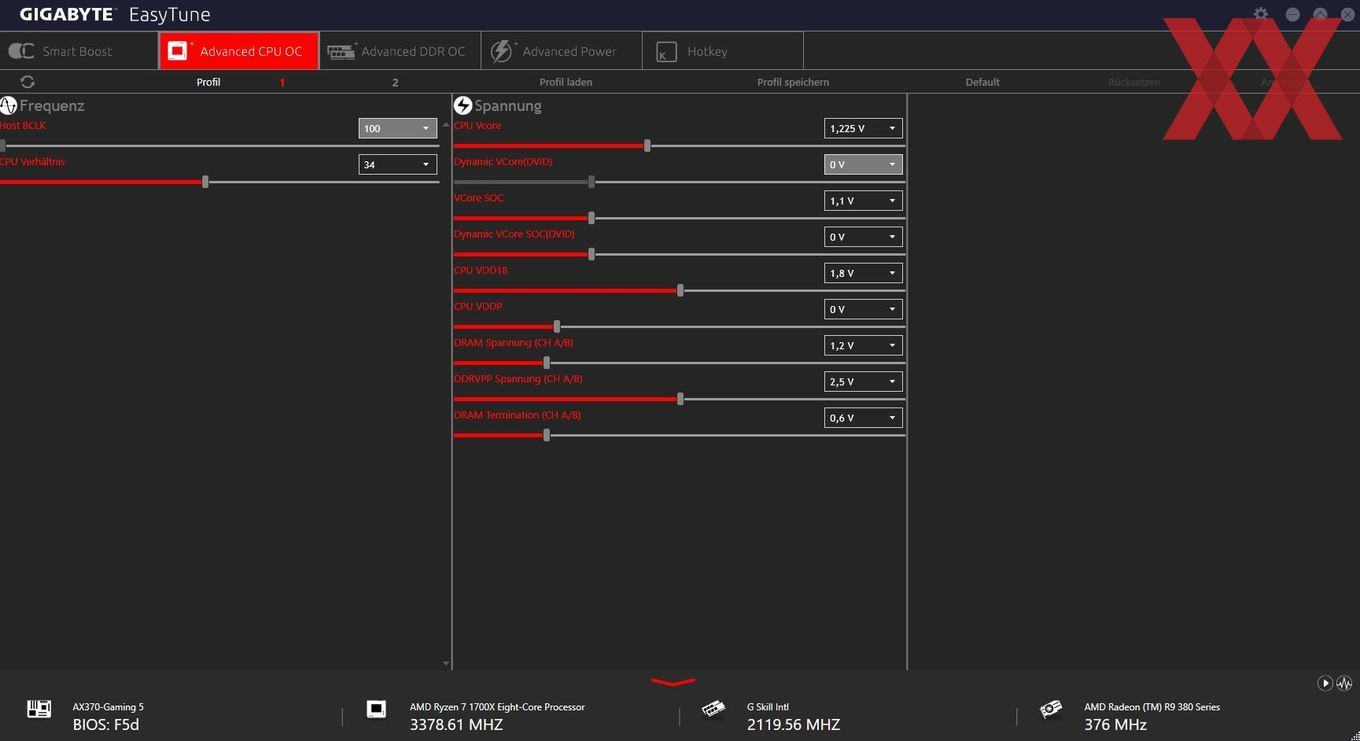Screen dimensions: 1360x741
Task: Click the play icon in bottom right corner
Action: pos(1325,683)
